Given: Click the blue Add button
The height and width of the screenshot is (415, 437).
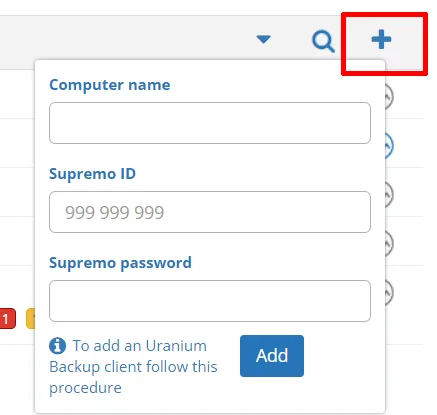Looking at the screenshot, I should [272, 356].
